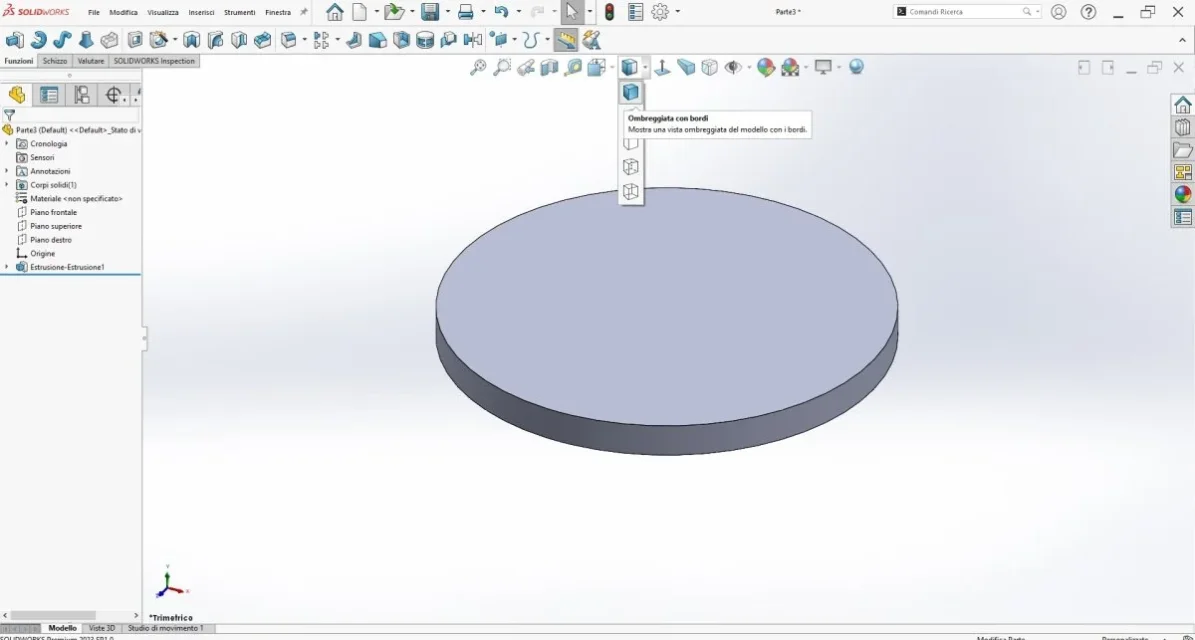The image size is (1195, 640).
Task: Select the Revolved Cut tool
Action: tap(191, 40)
